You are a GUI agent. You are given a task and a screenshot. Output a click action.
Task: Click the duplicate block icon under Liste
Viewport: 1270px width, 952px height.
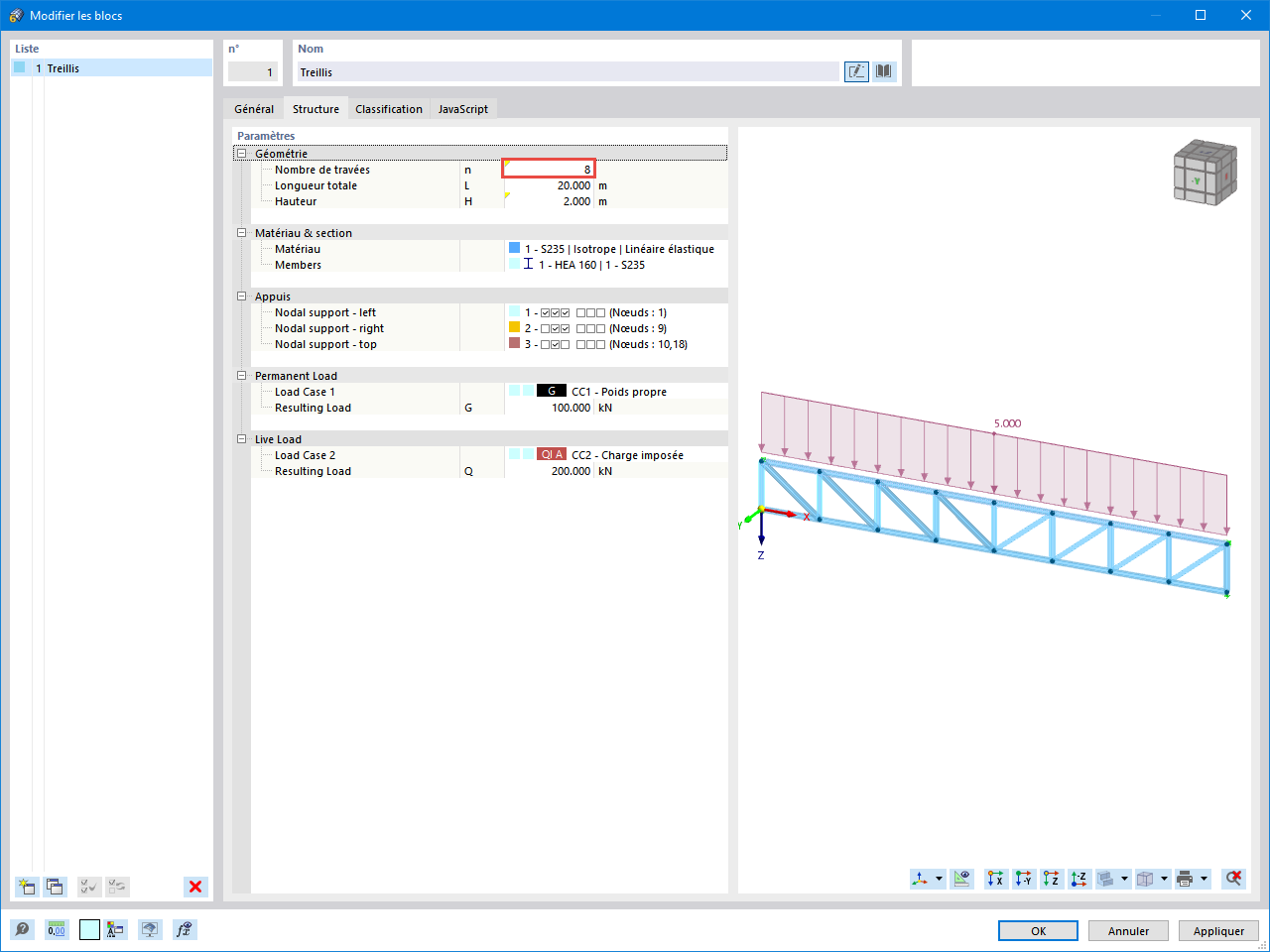pyautogui.click(x=55, y=887)
